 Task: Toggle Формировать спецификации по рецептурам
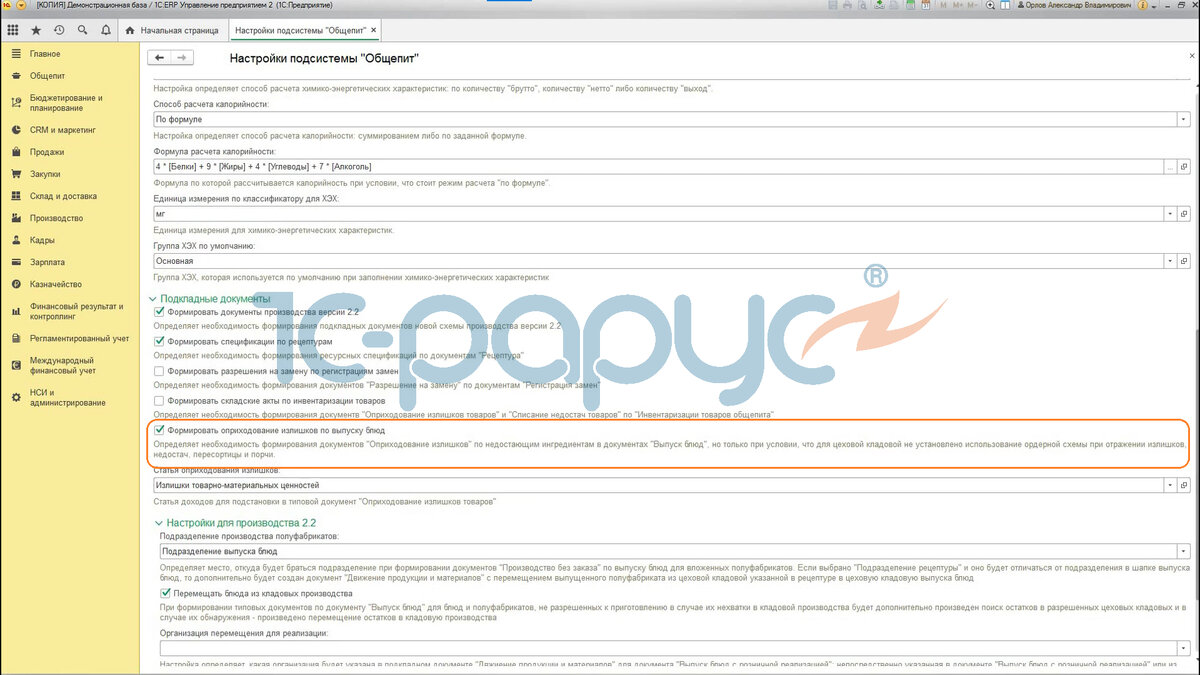tap(159, 341)
